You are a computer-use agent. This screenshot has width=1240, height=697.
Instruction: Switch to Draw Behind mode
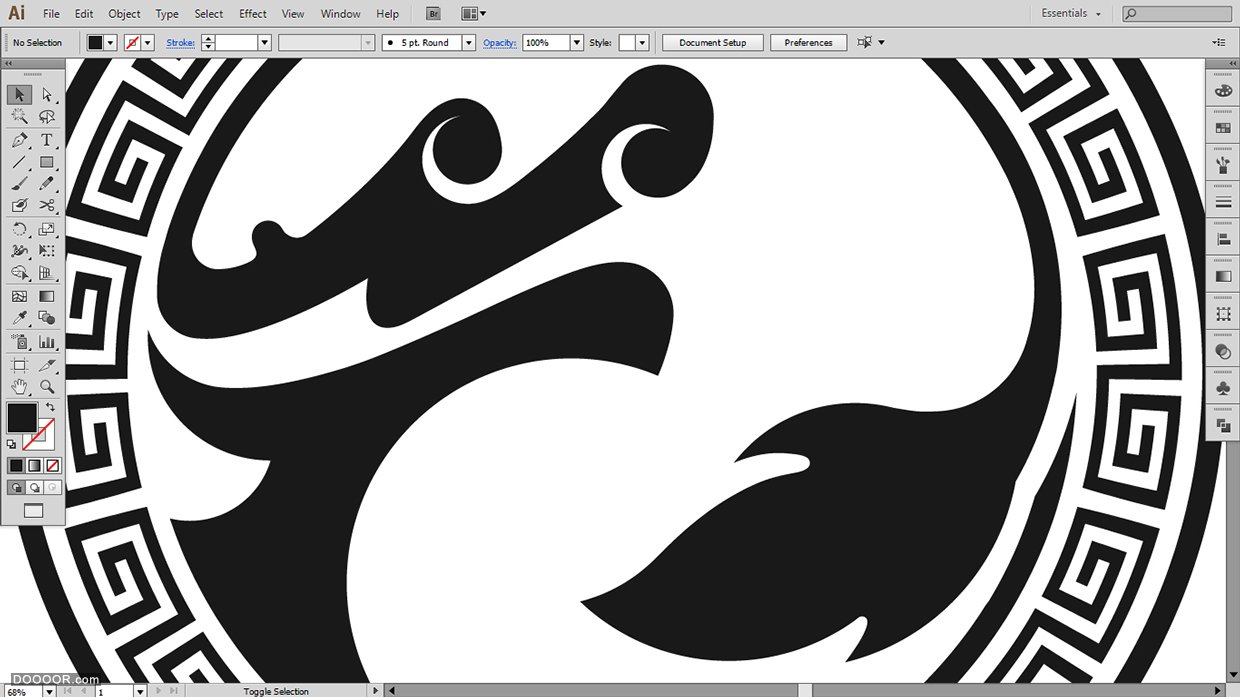[34, 488]
